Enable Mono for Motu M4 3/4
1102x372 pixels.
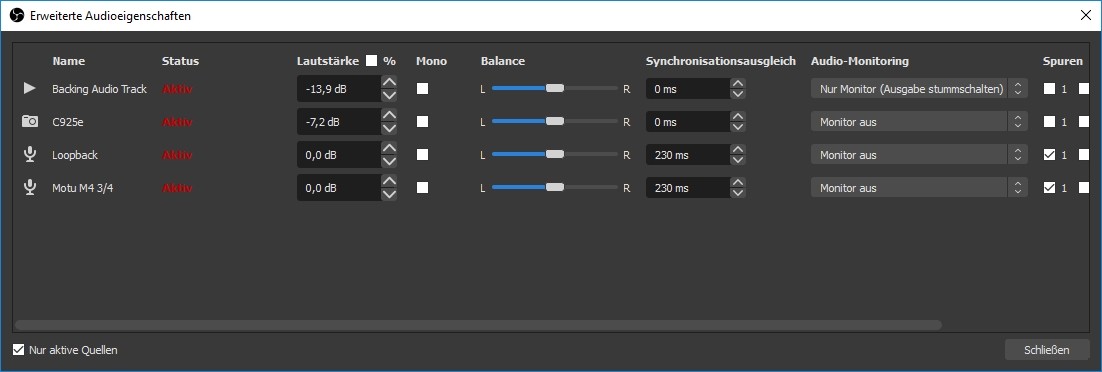point(422,188)
